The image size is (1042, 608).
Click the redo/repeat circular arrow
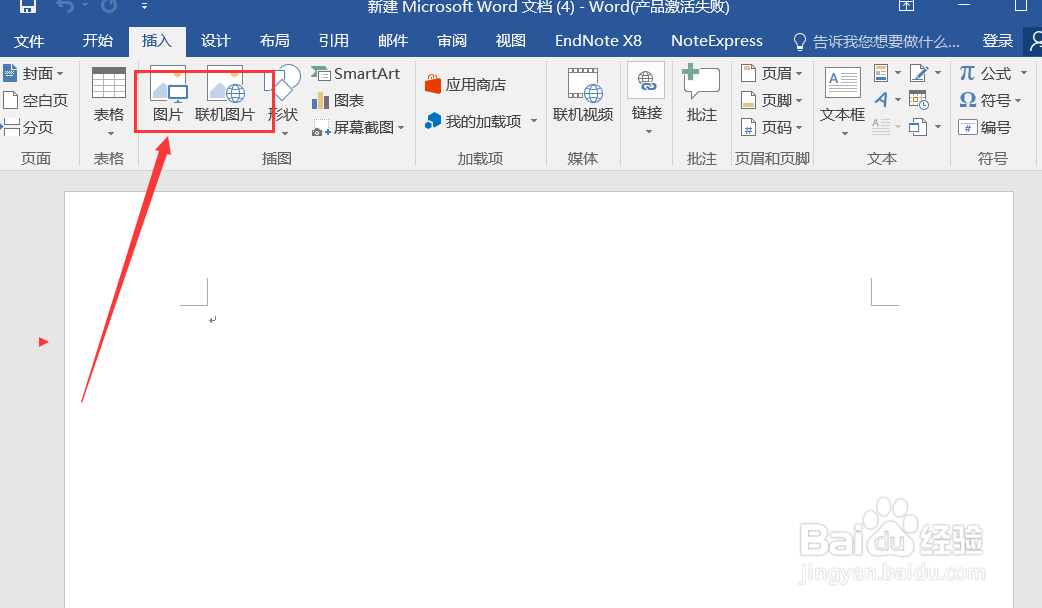pyautogui.click(x=109, y=7)
